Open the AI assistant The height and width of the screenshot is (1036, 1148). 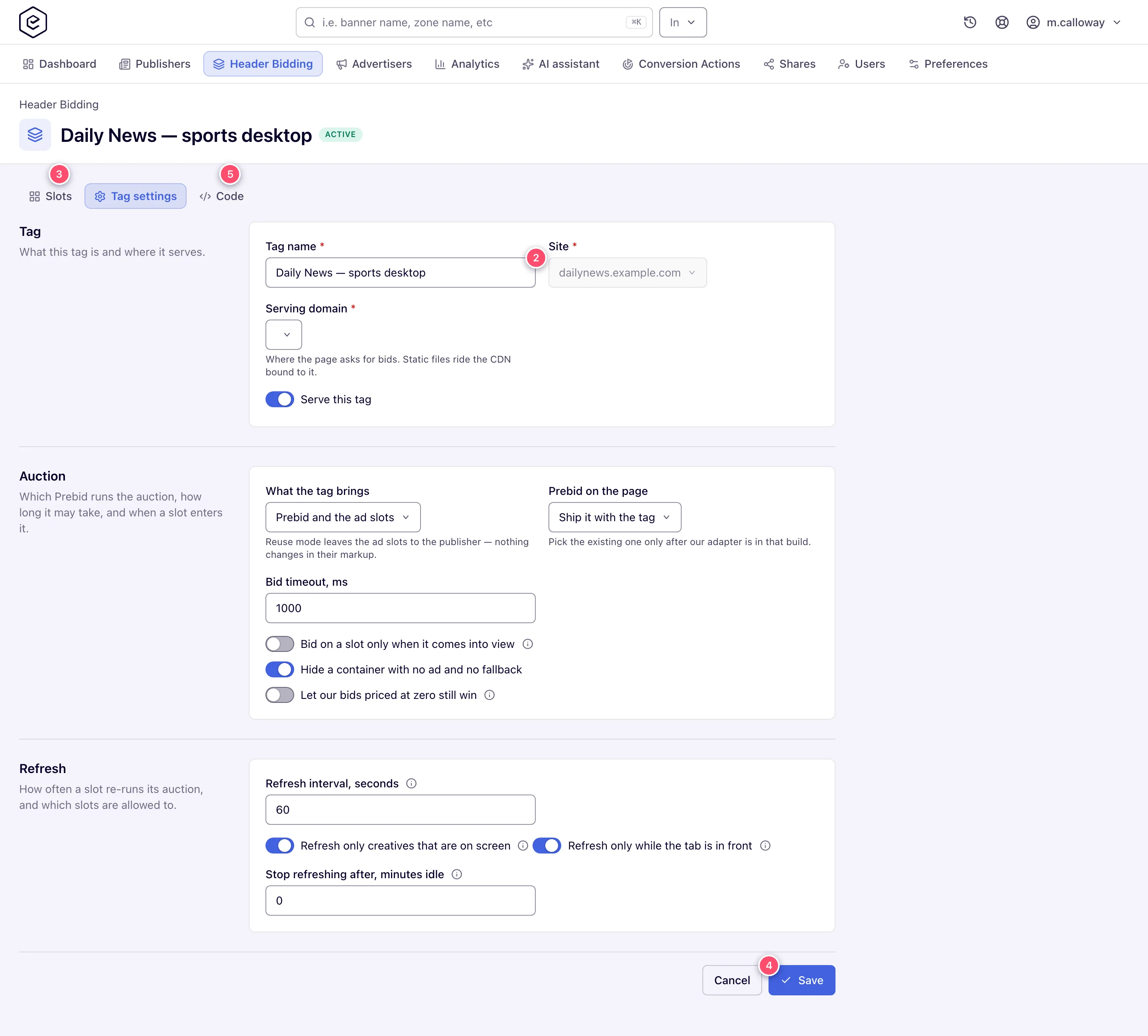coord(561,64)
